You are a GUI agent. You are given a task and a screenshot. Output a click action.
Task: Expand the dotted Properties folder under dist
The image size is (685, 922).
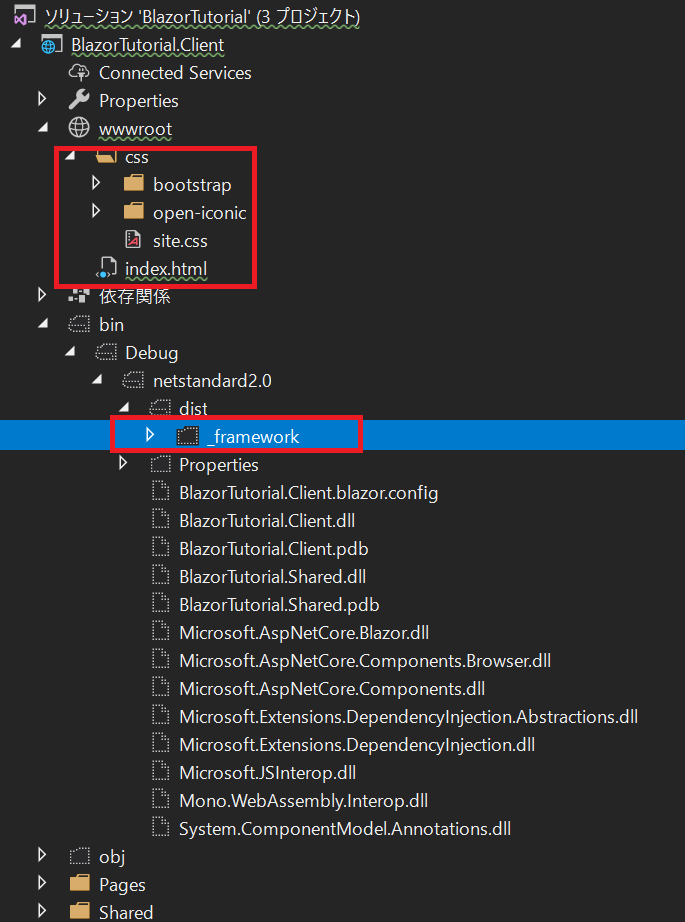[x=123, y=463]
